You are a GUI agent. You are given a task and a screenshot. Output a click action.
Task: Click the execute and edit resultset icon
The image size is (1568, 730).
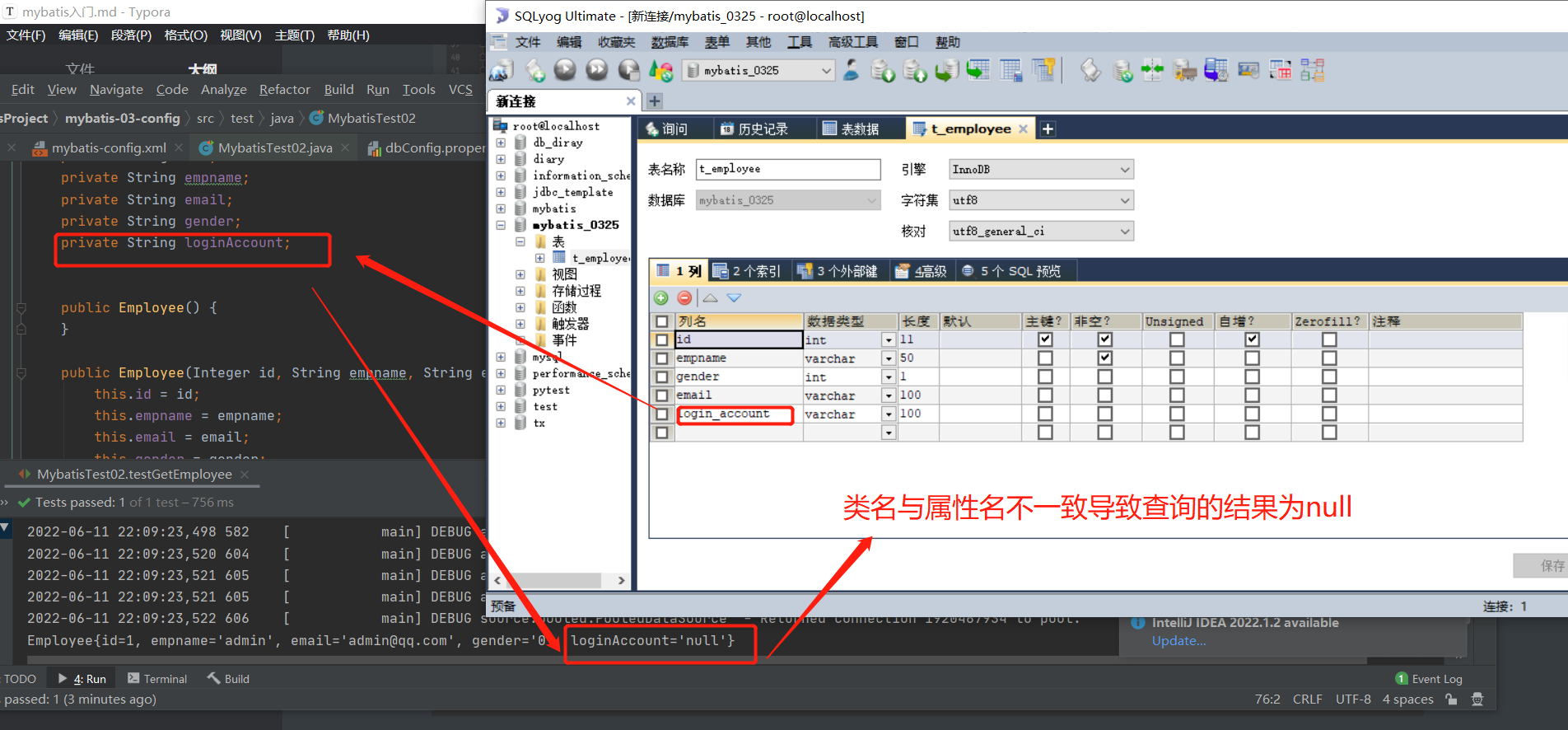pyautogui.click(x=628, y=71)
